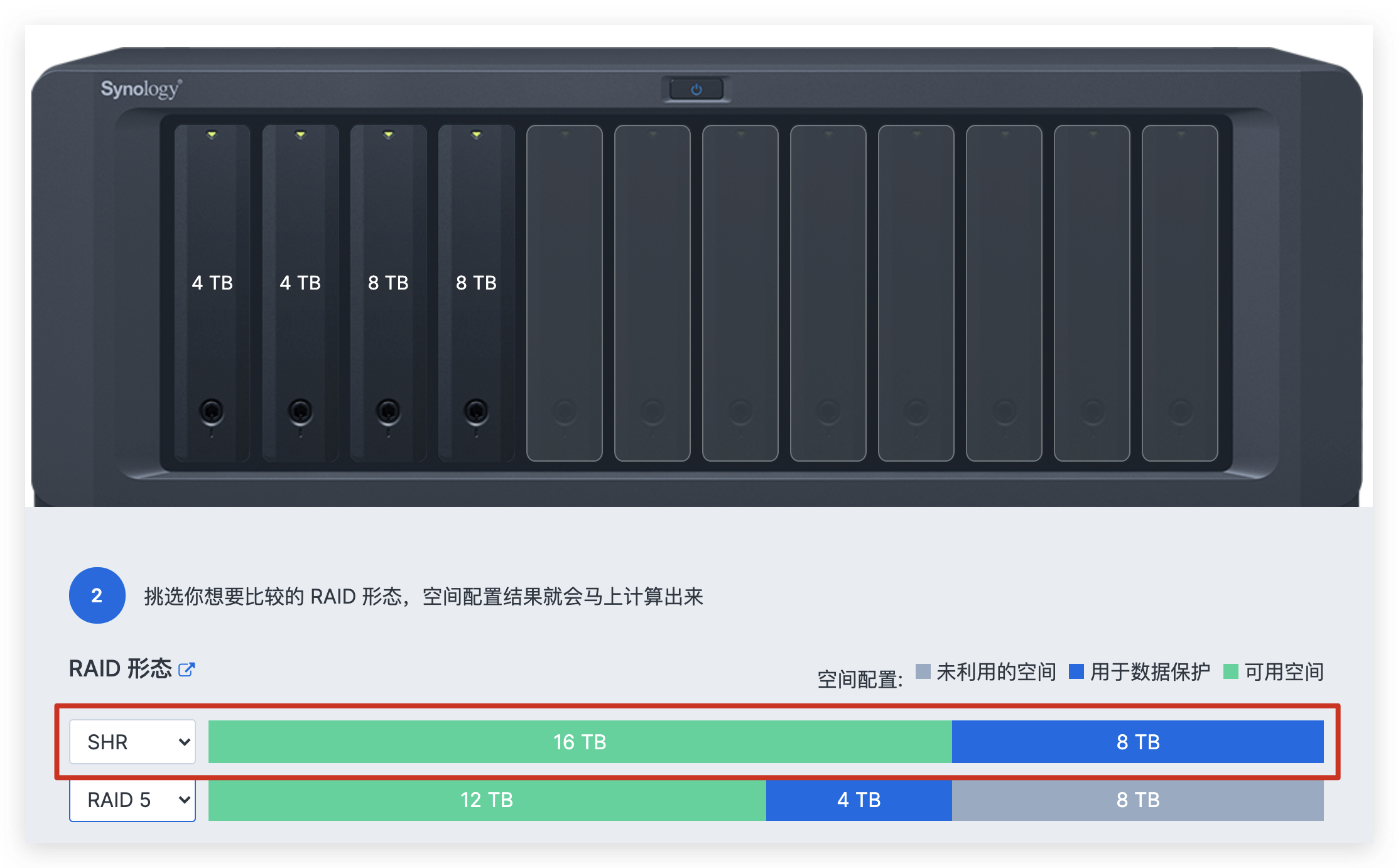Open the RAID 形态 external link icon
Screen dimensions: 1398x868
tap(186, 670)
